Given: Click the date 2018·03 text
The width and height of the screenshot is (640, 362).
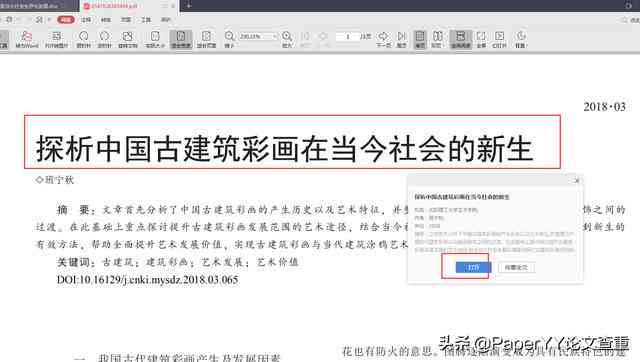Looking at the screenshot, I should point(604,107).
